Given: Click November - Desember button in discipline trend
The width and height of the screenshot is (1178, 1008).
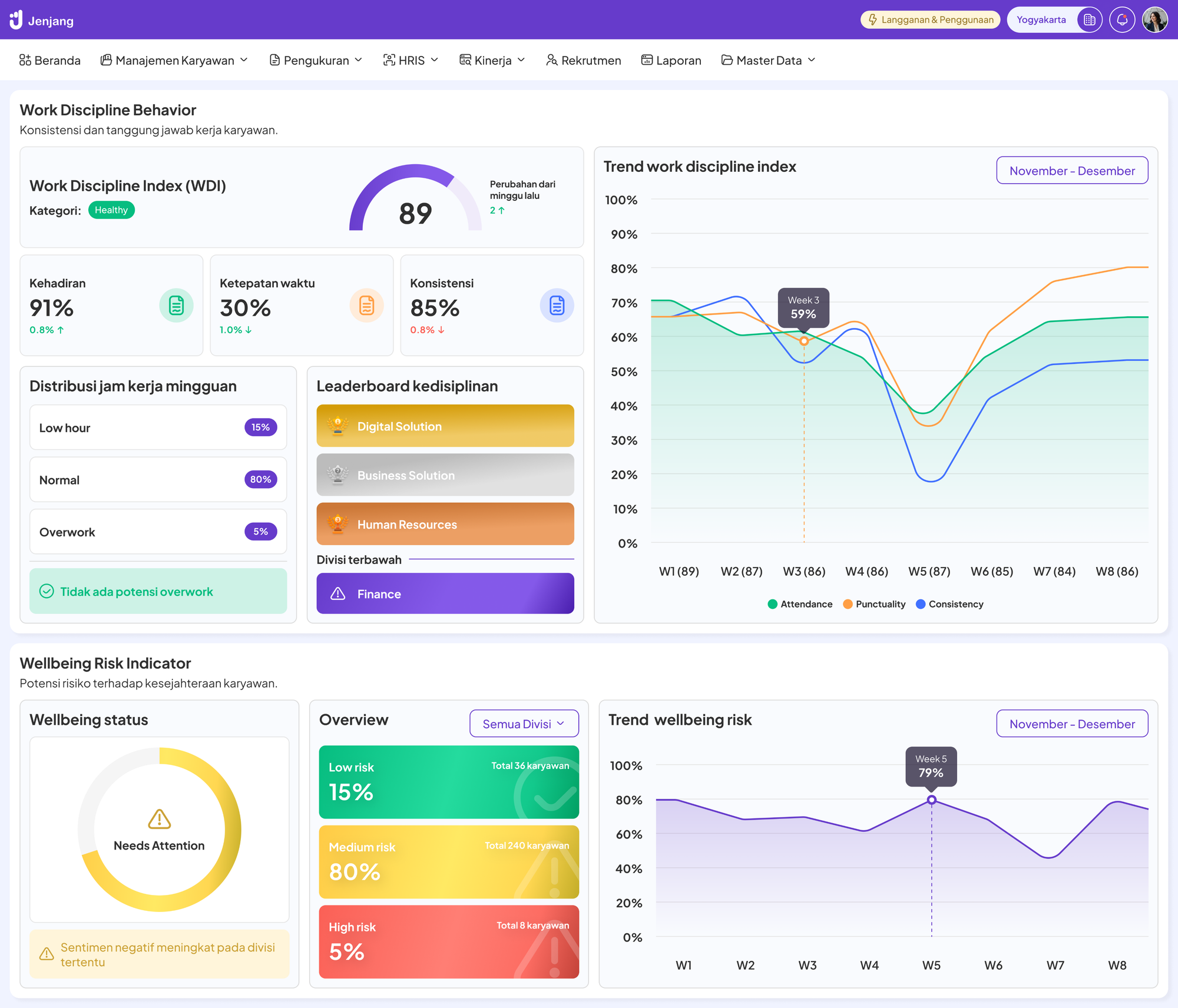Looking at the screenshot, I should point(1071,171).
